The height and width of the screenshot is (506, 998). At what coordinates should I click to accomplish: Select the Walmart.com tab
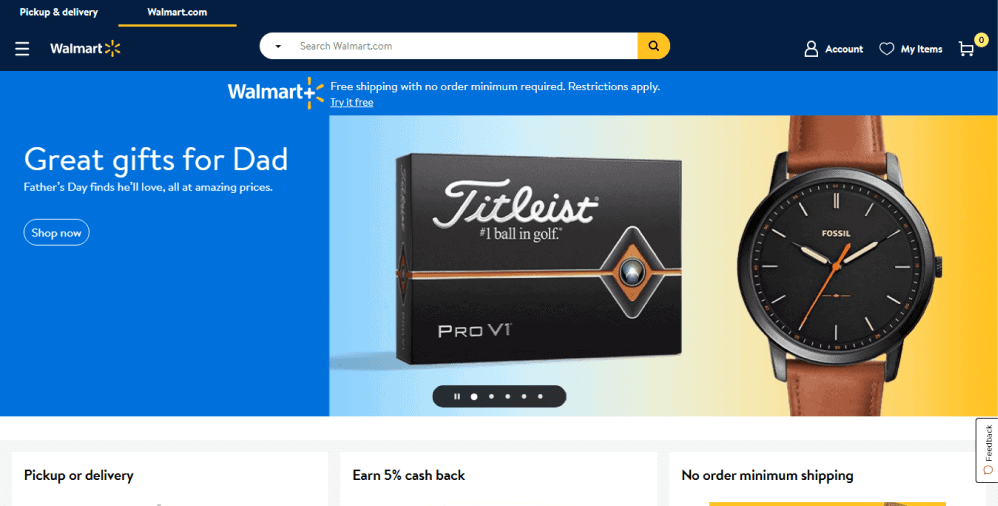pos(177,12)
